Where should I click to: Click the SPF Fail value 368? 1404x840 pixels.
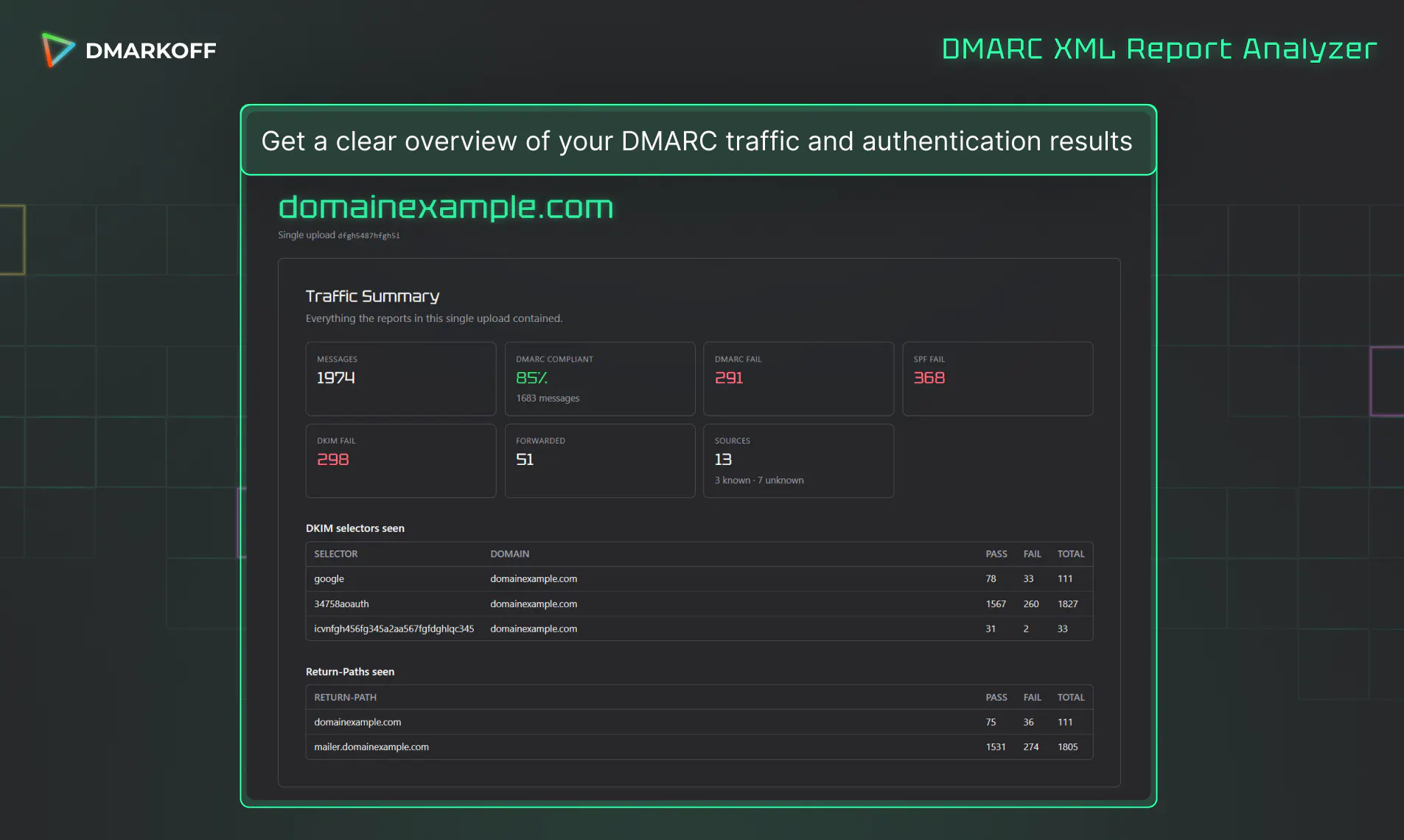(929, 378)
